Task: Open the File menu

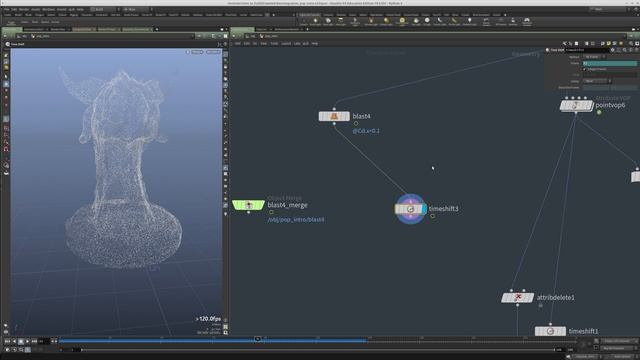Action: click(6, 9)
